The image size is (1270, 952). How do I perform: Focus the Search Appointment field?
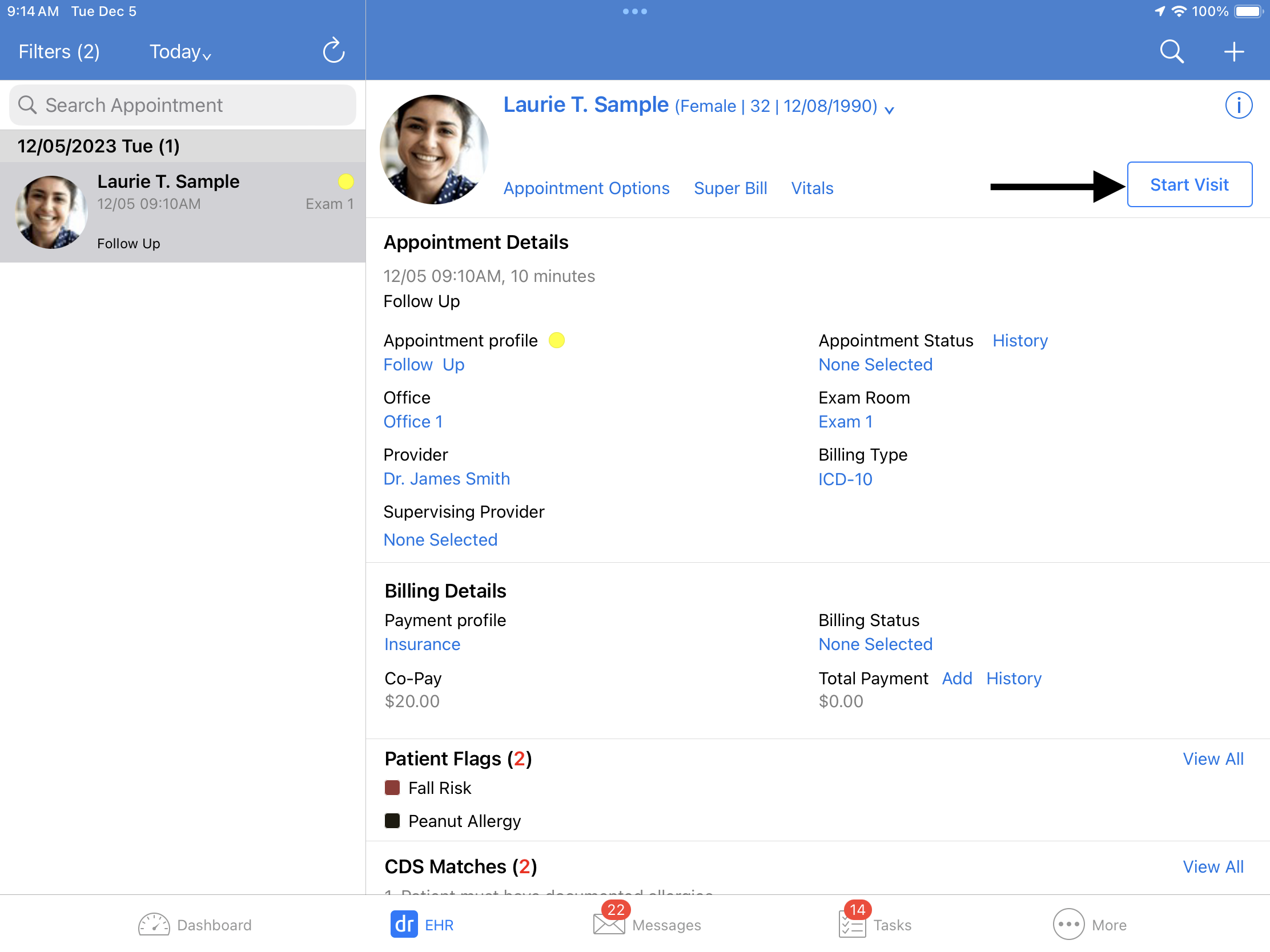coord(183,105)
